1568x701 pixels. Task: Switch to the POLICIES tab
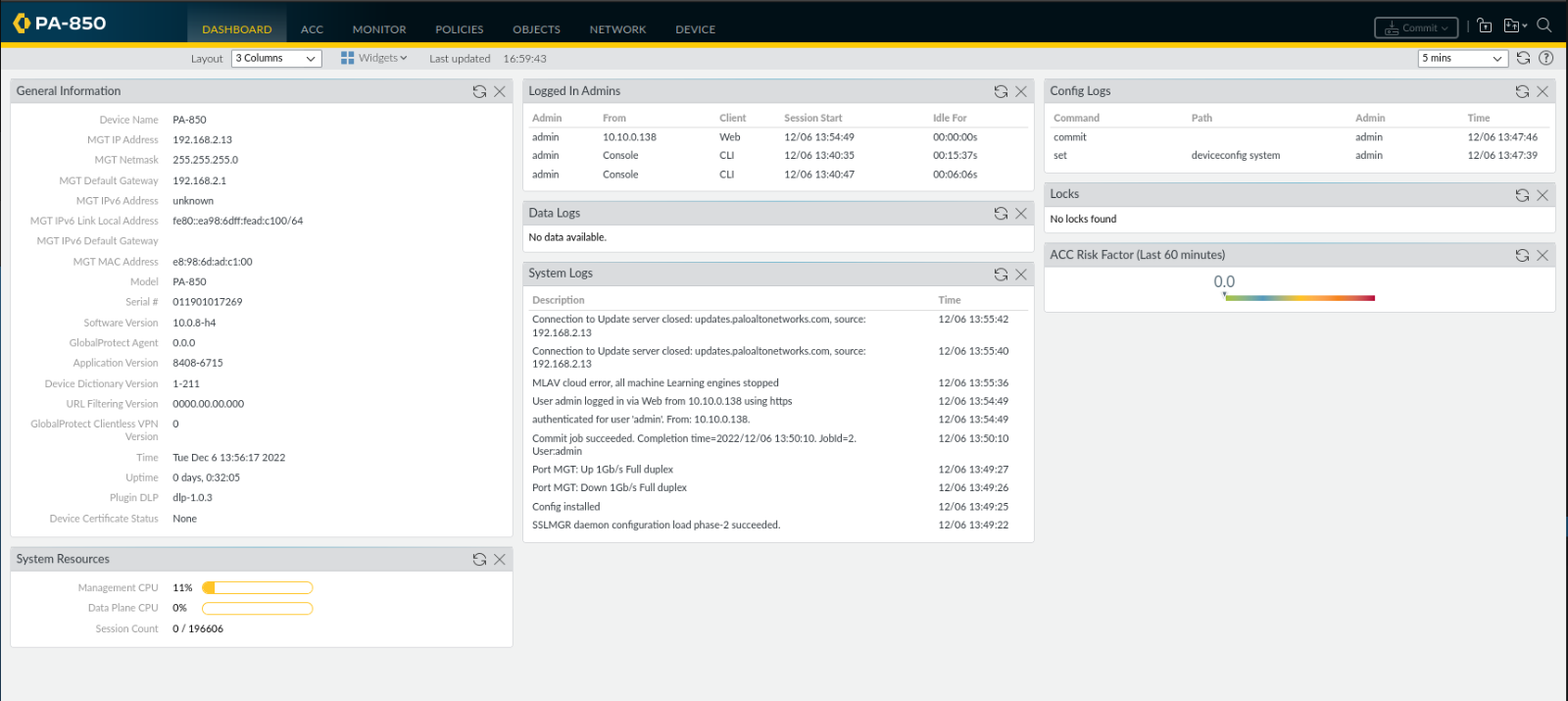coord(459,29)
